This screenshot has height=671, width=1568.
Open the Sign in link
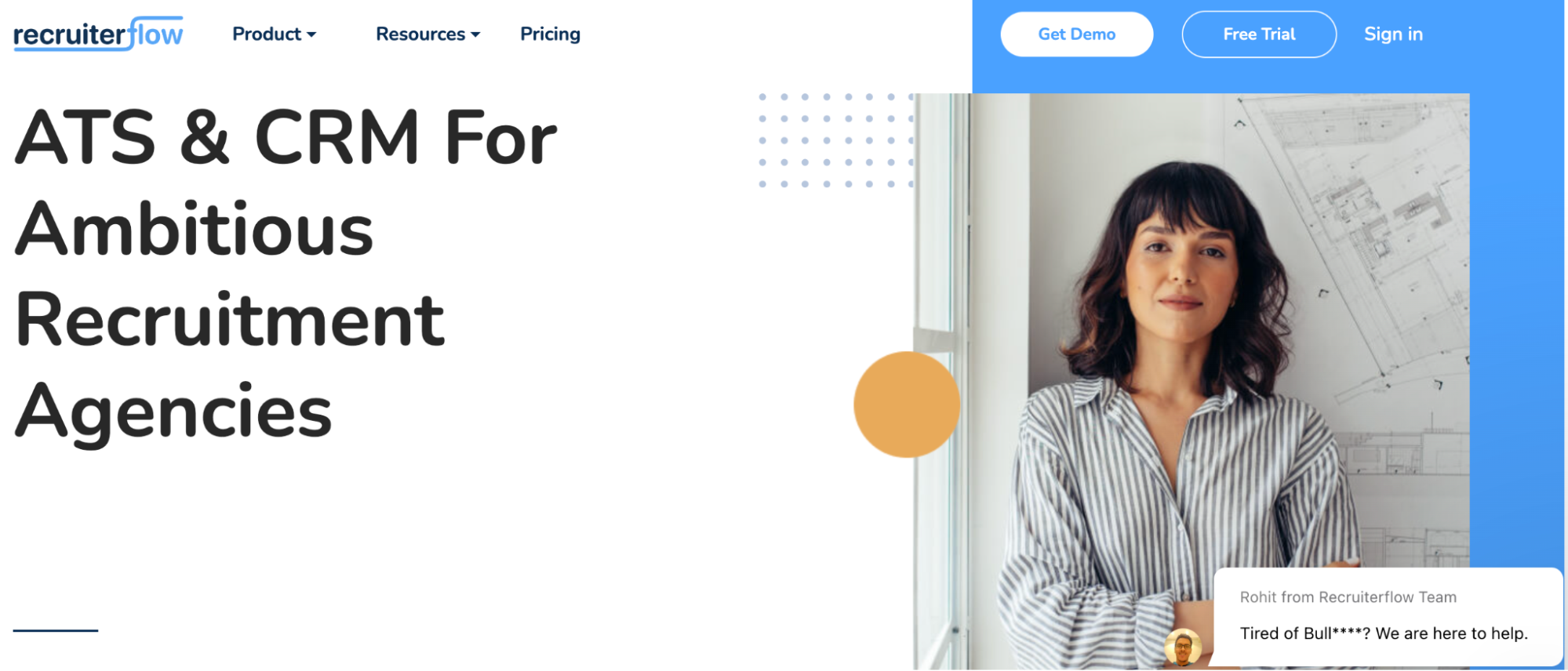[x=1393, y=34]
